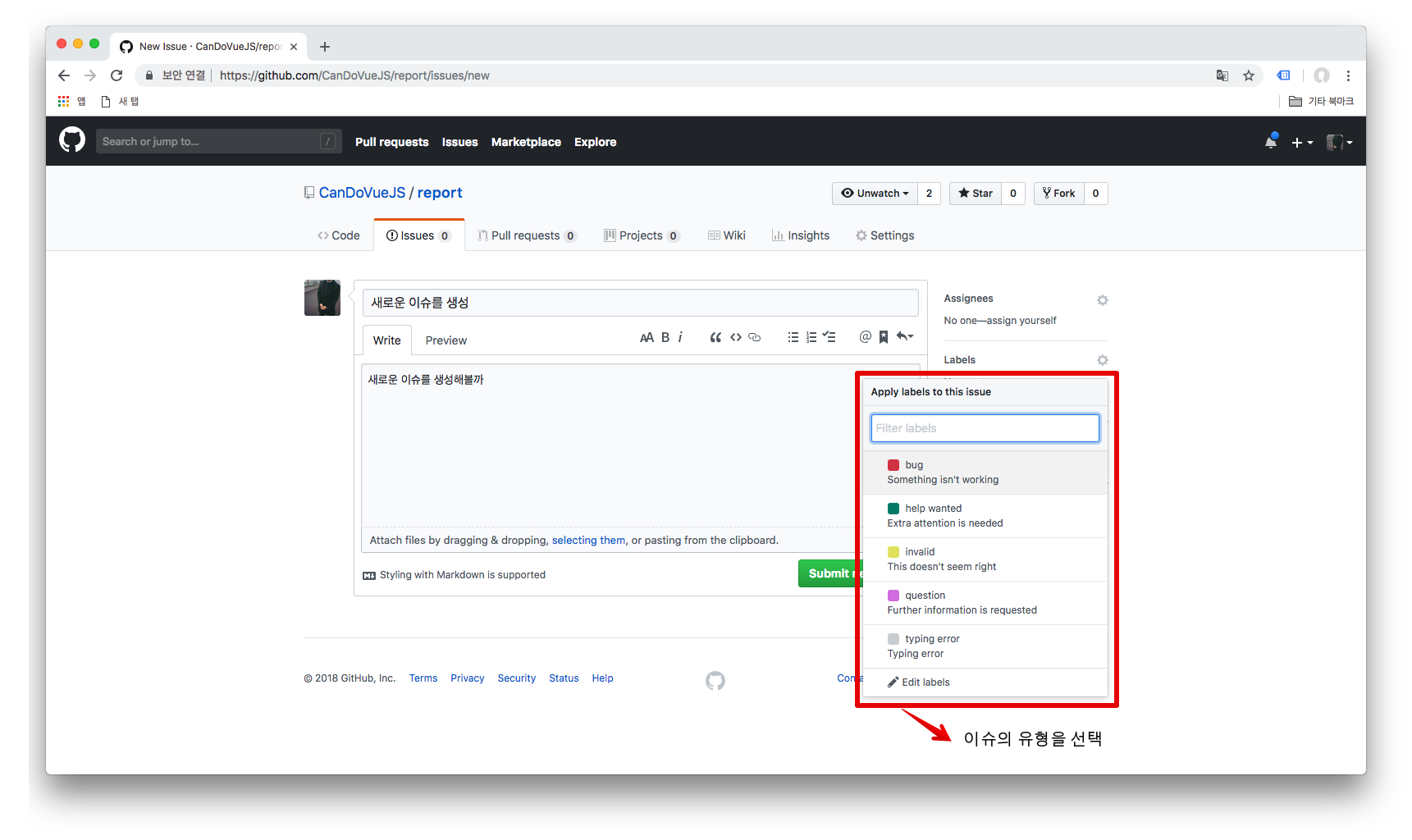This screenshot has height=840, width=1412.
Task: Select the invalid label
Action: tap(985, 559)
